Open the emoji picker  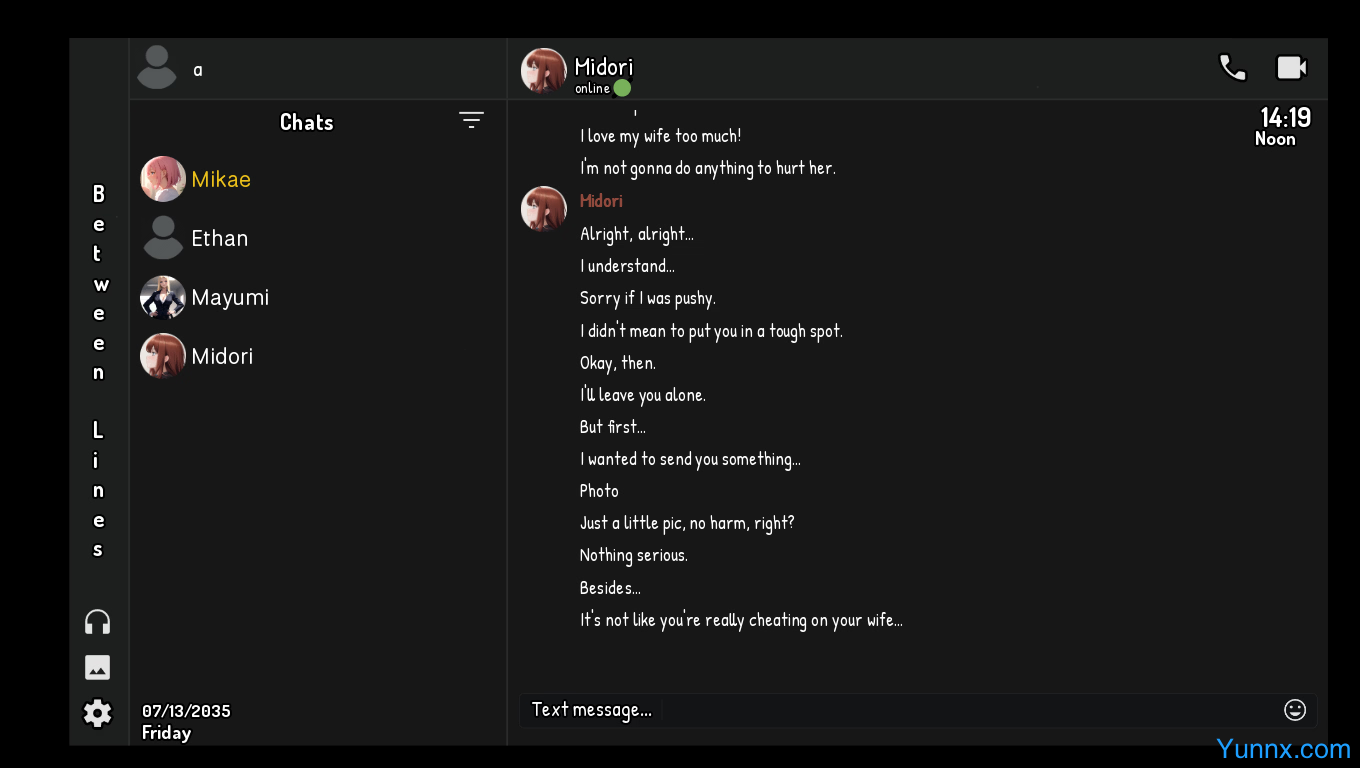pos(1294,709)
